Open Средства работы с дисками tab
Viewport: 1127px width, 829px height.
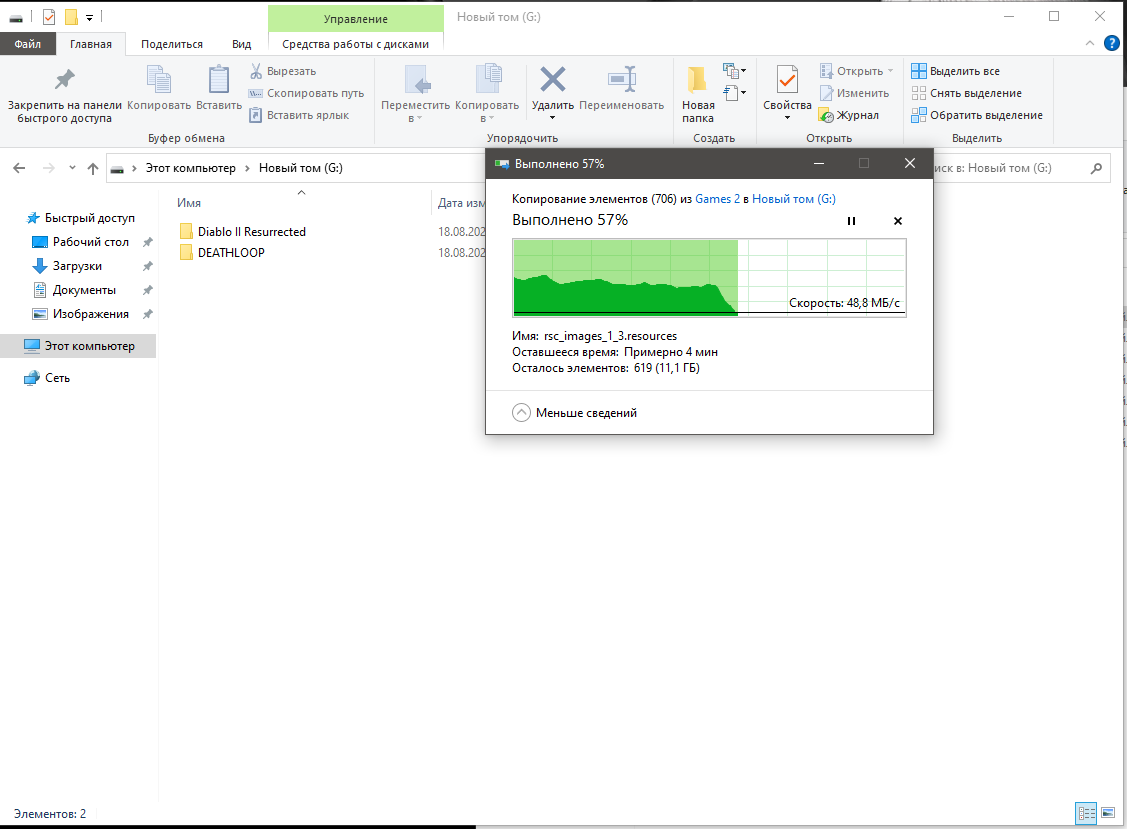click(355, 44)
